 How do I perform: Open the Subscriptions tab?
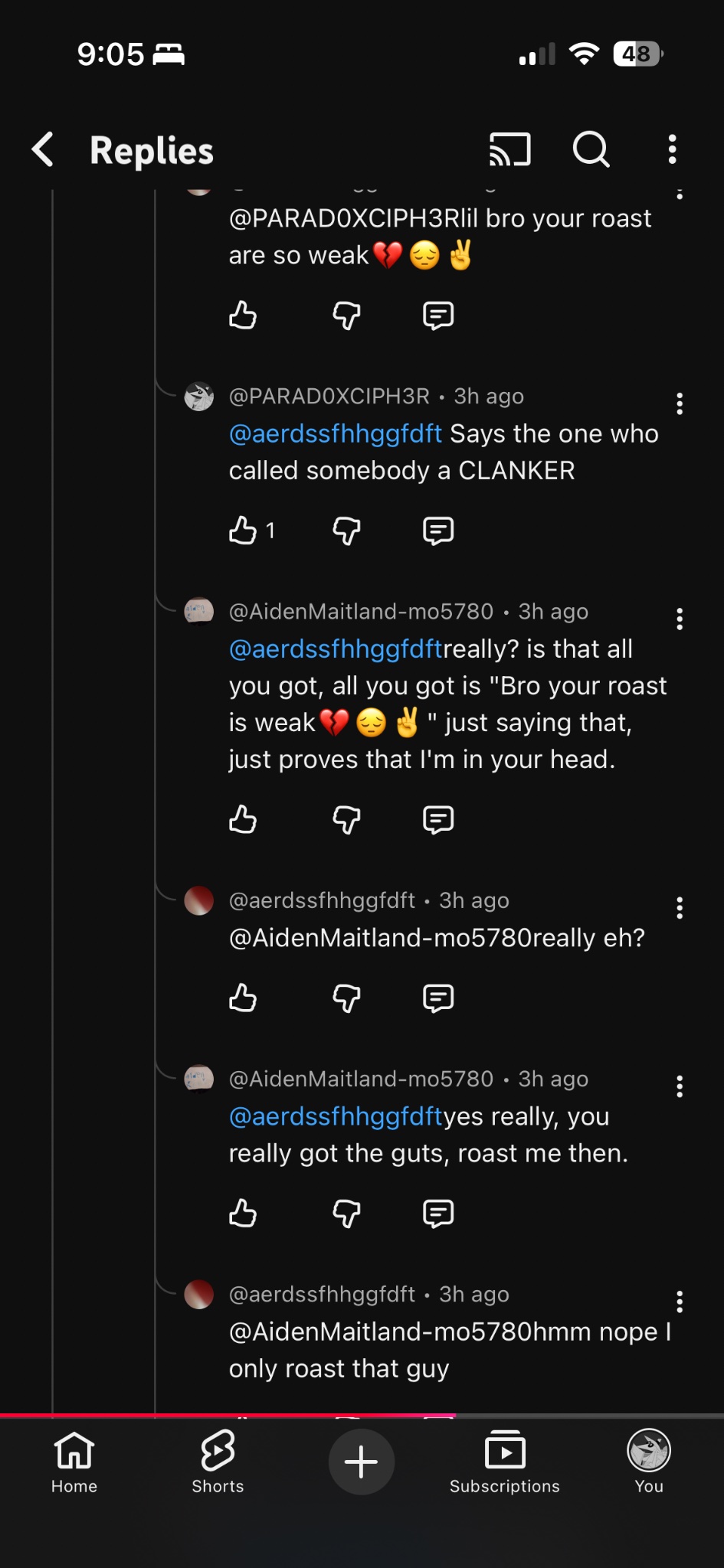505,1461
